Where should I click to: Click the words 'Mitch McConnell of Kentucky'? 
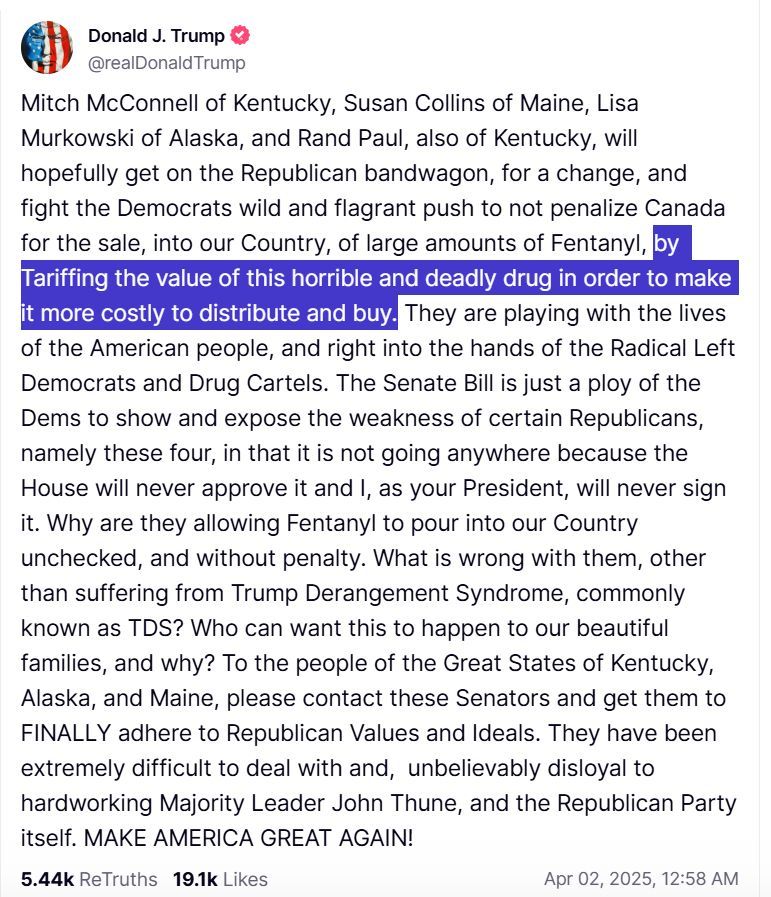coord(176,104)
